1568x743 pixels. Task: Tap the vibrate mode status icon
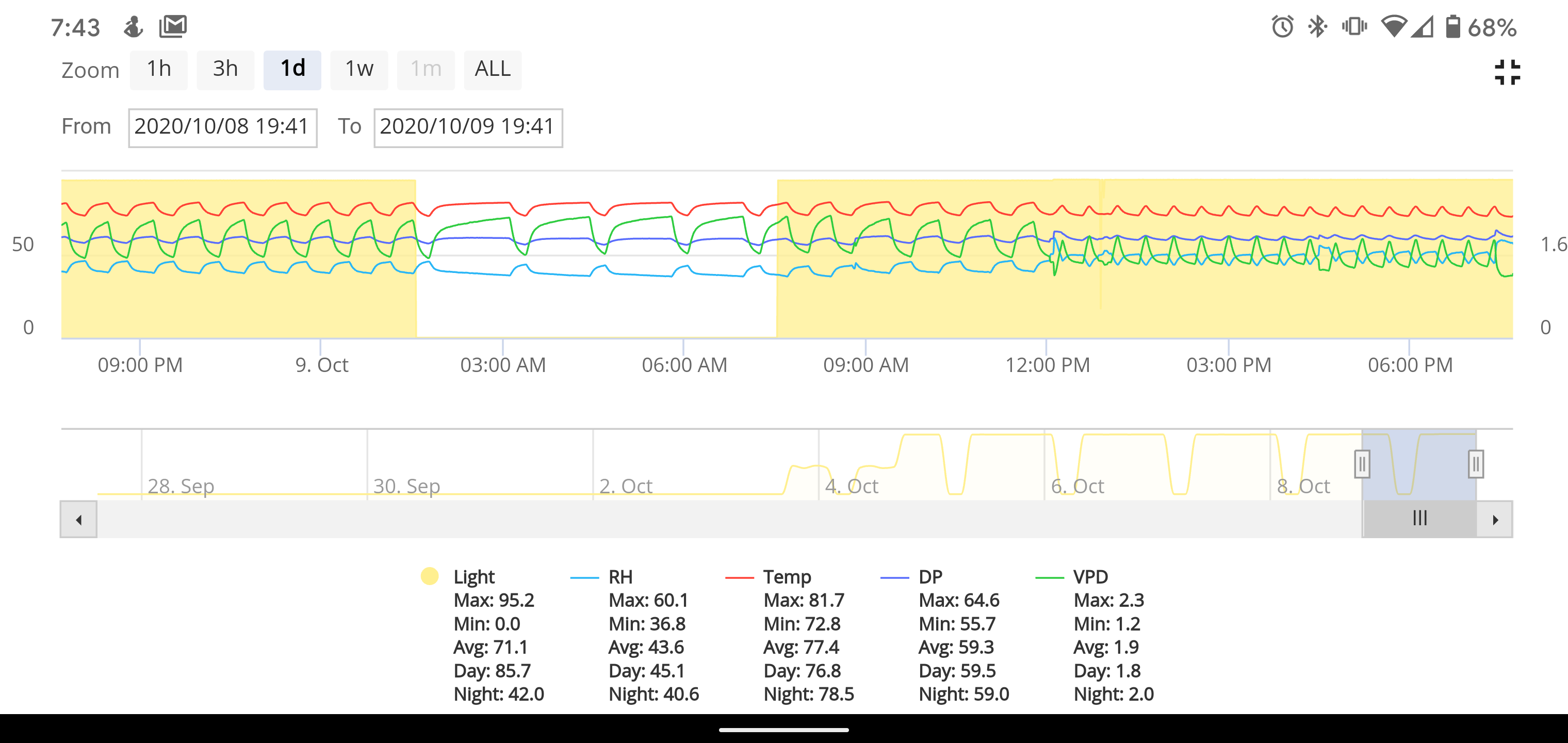click(x=1354, y=27)
